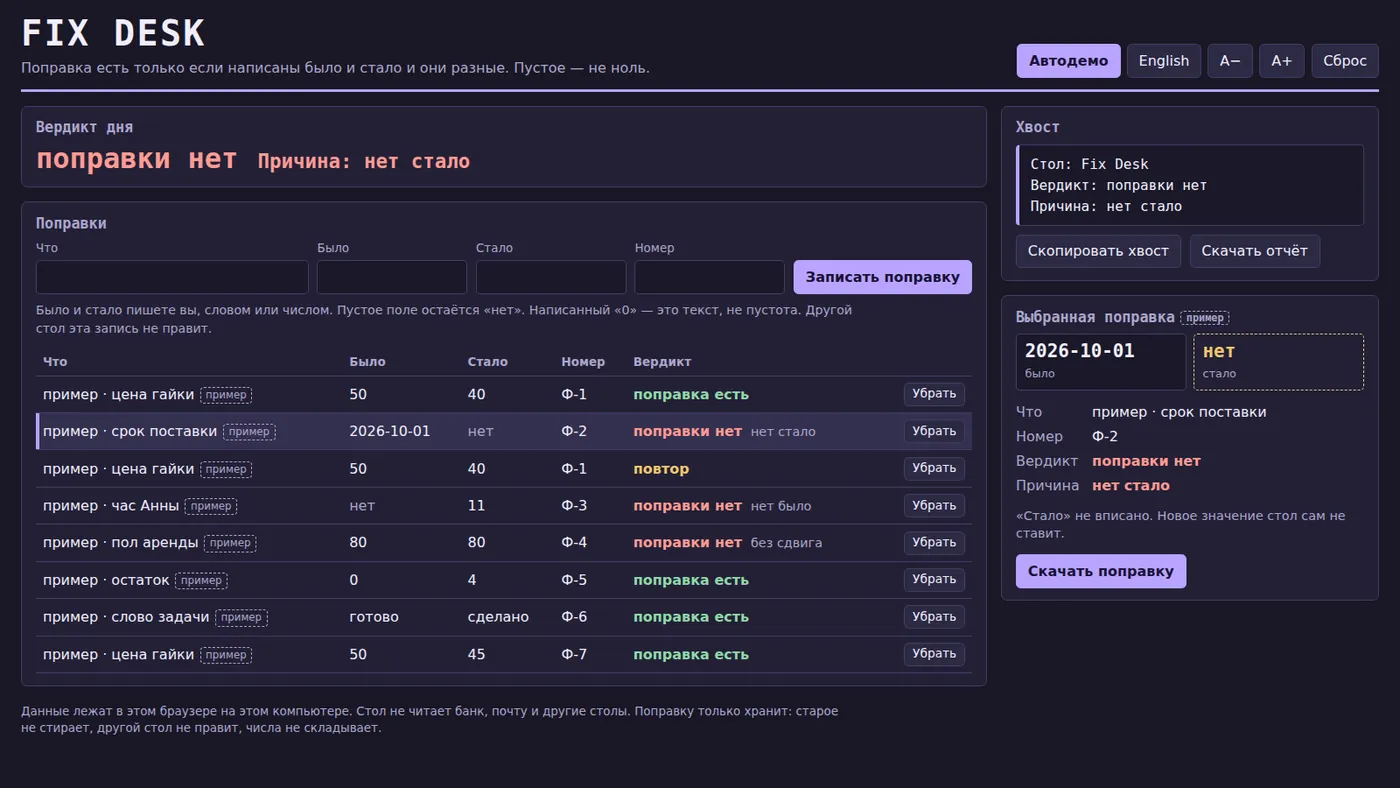Click the сделано cell in the table
This screenshot has height=788, width=1400.
[498, 617]
